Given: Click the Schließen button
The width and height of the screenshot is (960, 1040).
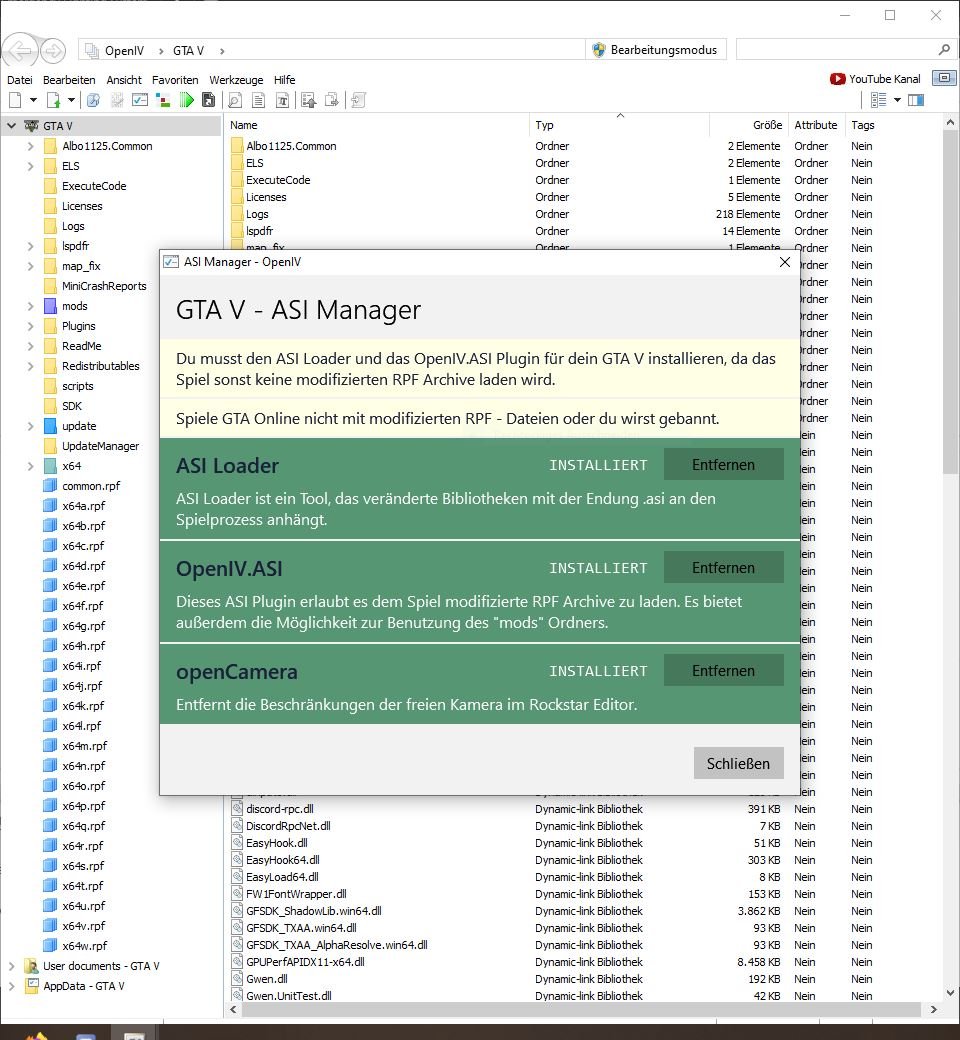Looking at the screenshot, I should [x=738, y=763].
